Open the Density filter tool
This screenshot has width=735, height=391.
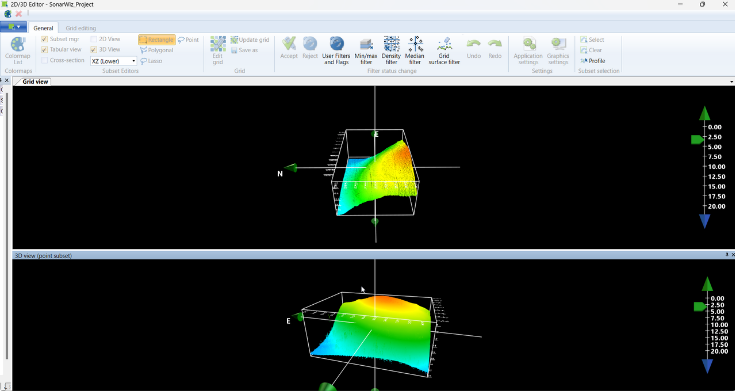tap(391, 51)
